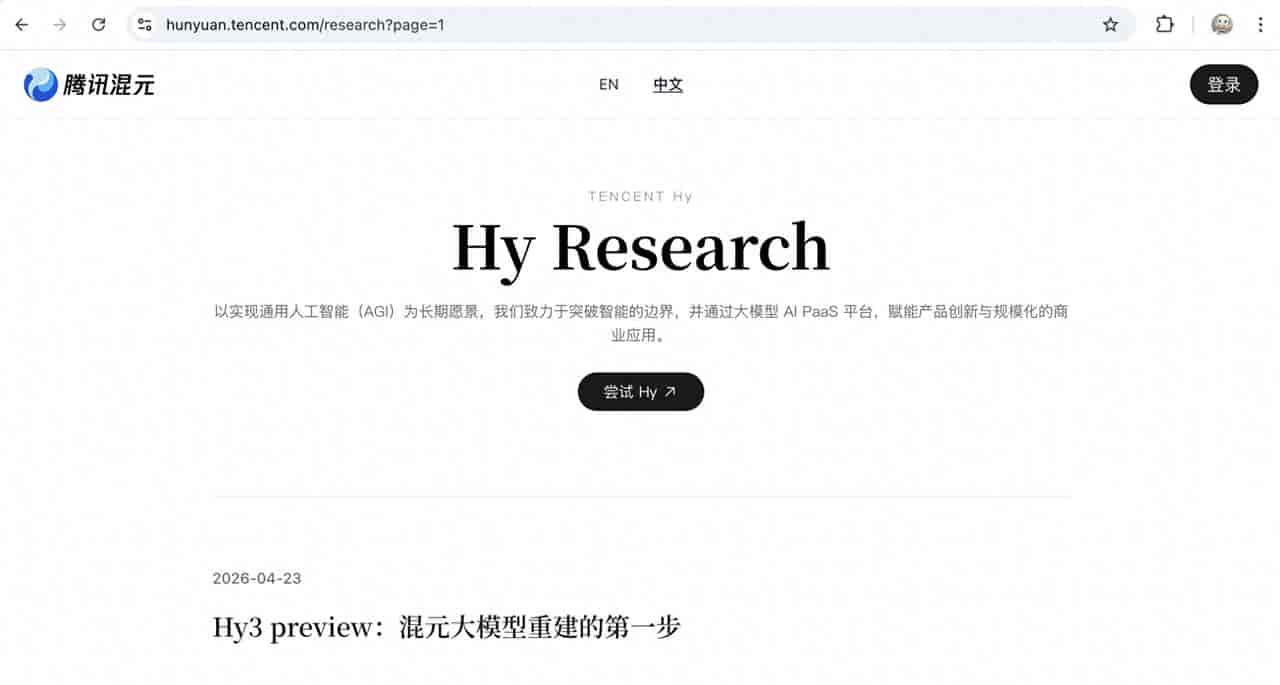
Task: Click the blue Tencent Hunyuan swirl logo
Action: tap(41, 85)
